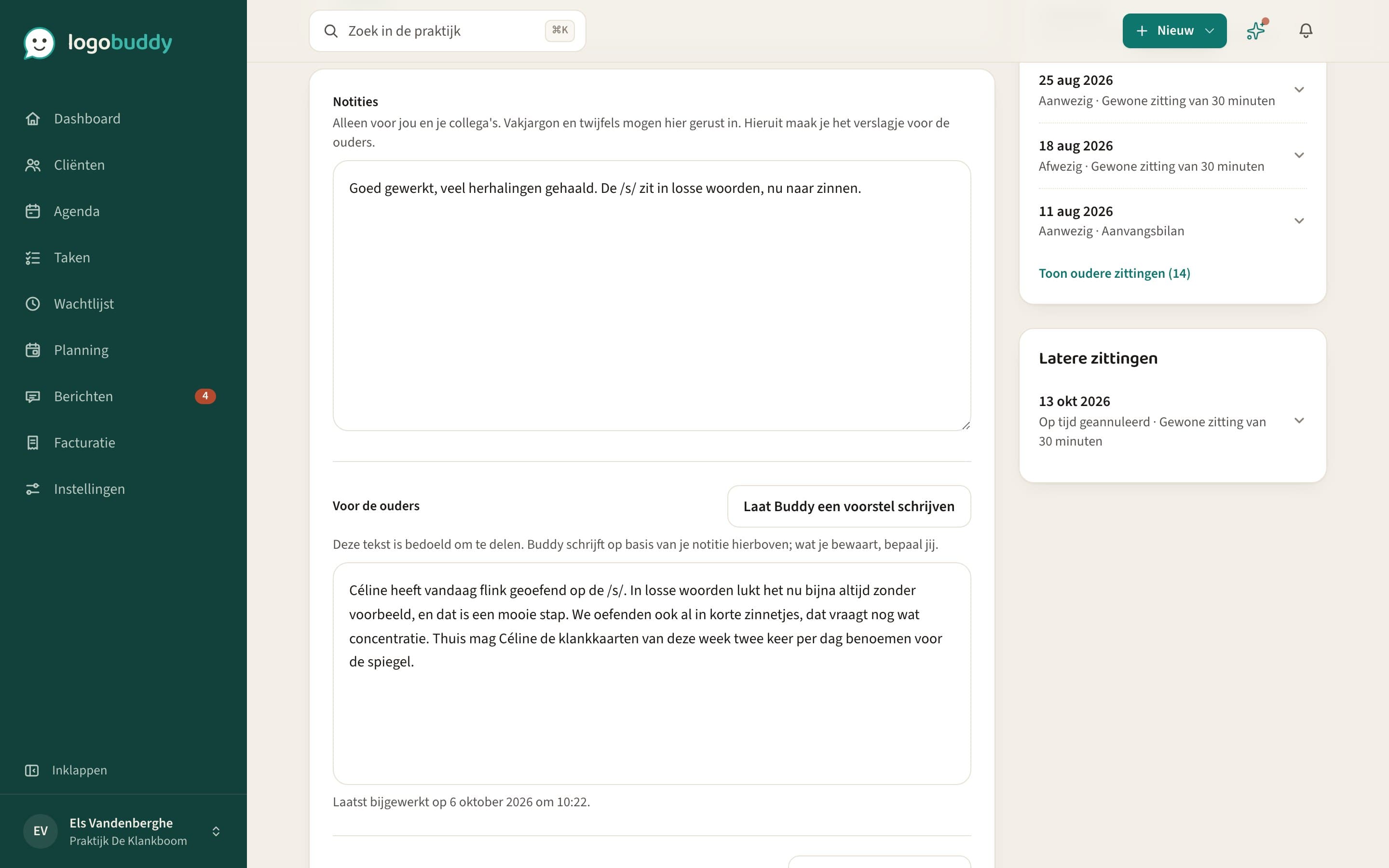The image size is (1389, 868).
Task: Expand the 13 okt 2026 session
Action: pos(1299,420)
